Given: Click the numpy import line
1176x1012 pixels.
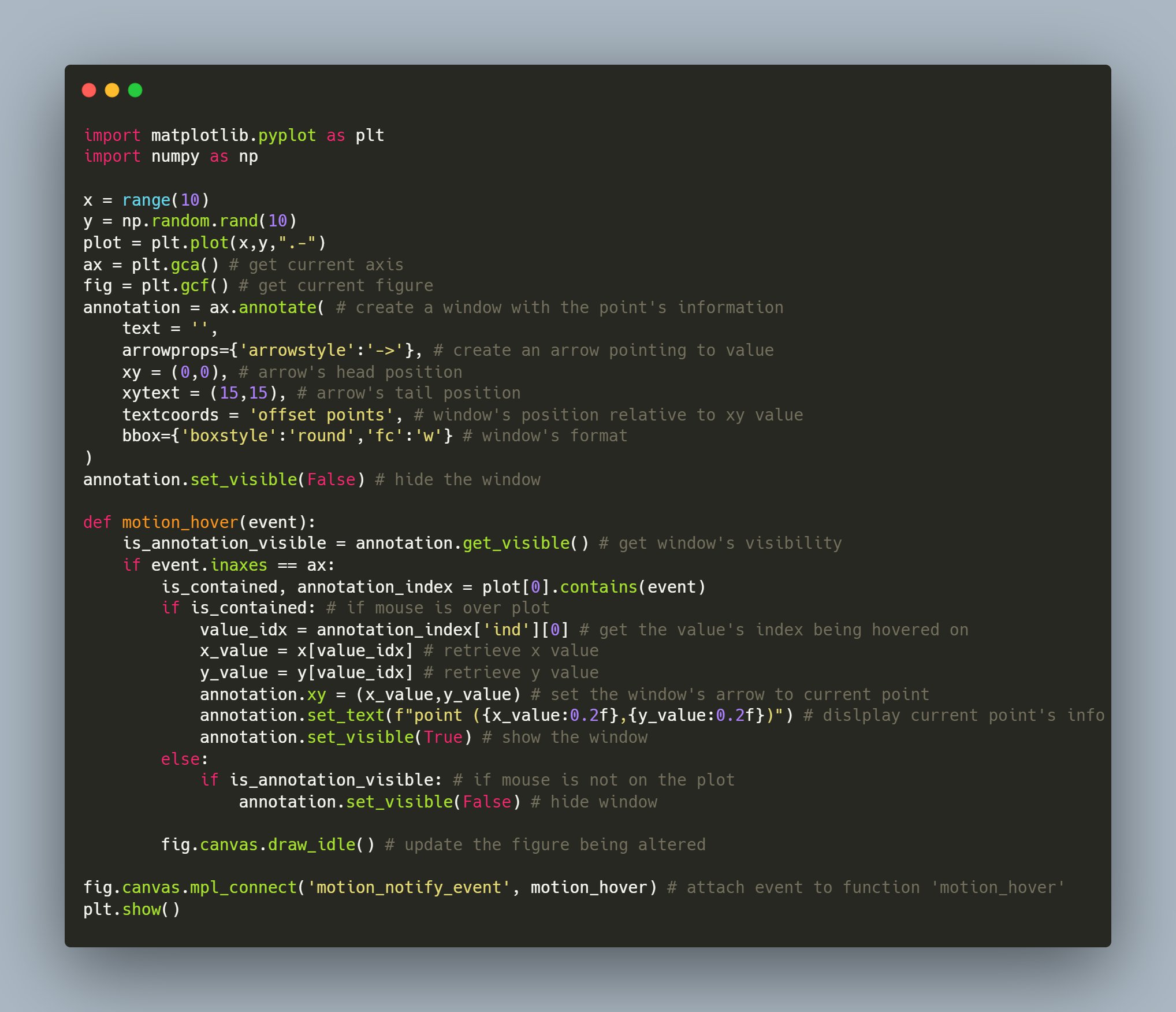Looking at the screenshot, I should [x=170, y=156].
